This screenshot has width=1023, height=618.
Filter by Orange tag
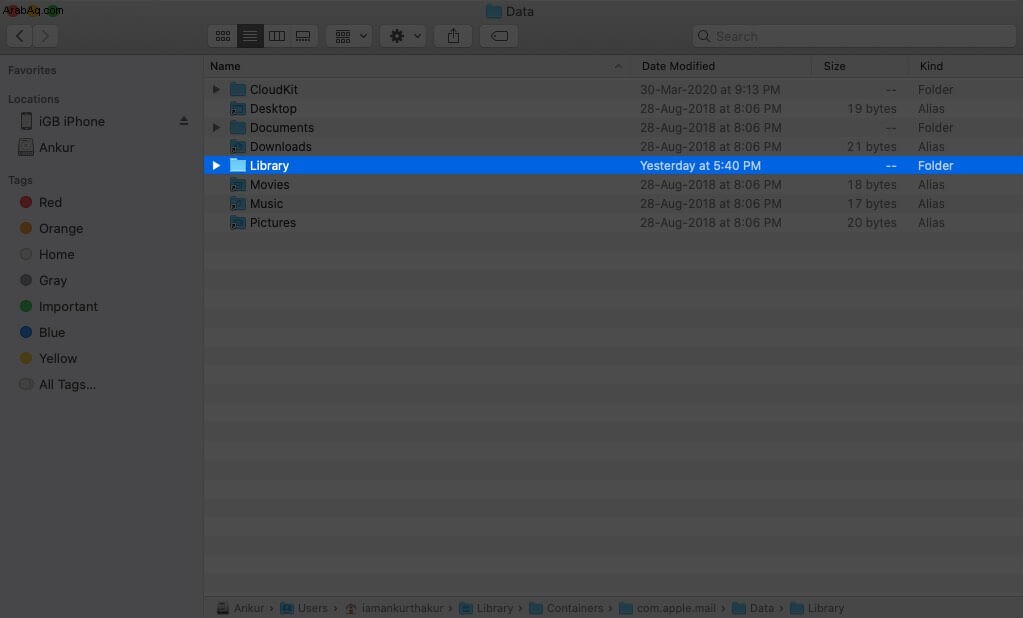61,228
